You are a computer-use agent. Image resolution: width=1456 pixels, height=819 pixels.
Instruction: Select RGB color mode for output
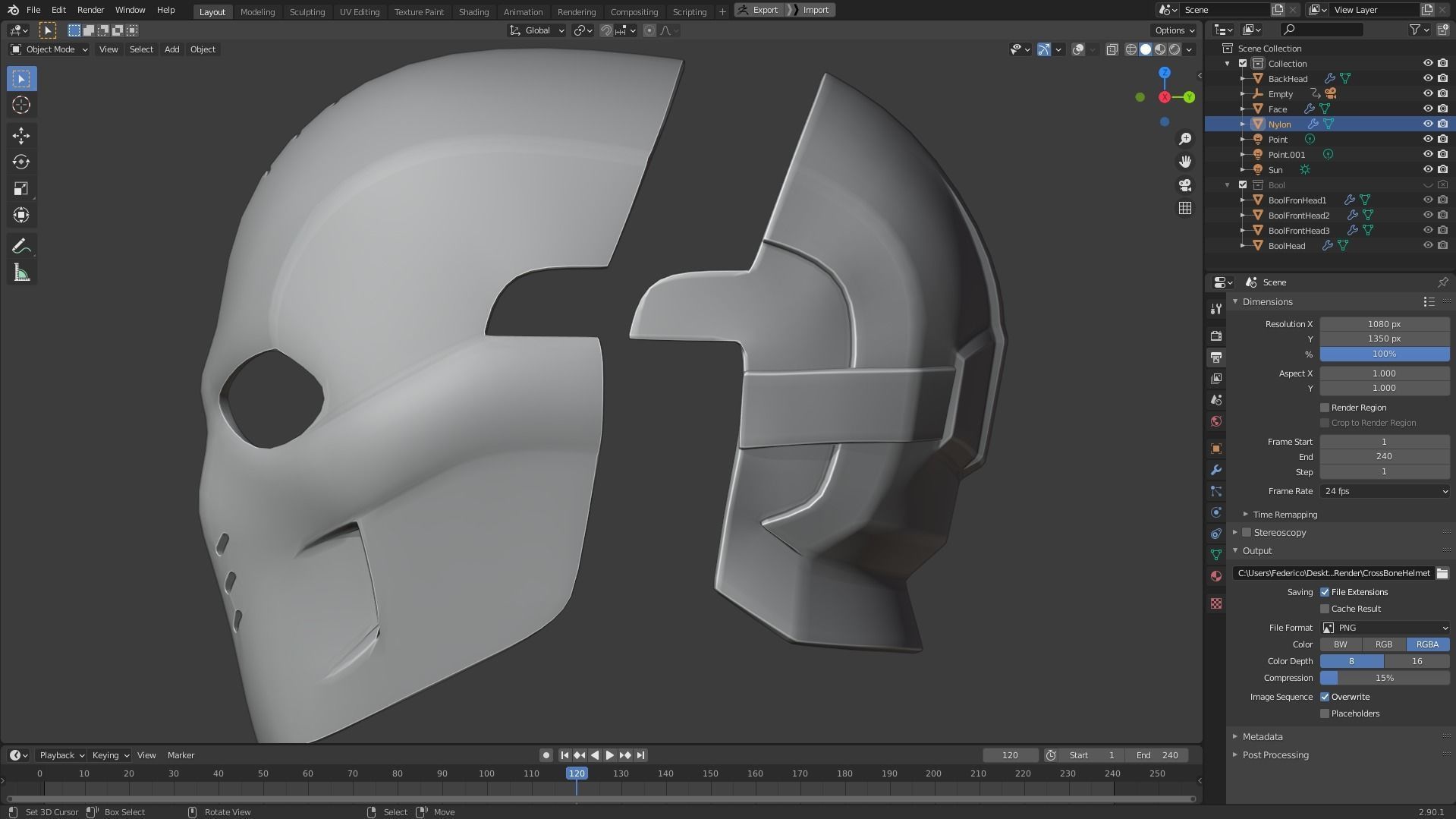1383,644
